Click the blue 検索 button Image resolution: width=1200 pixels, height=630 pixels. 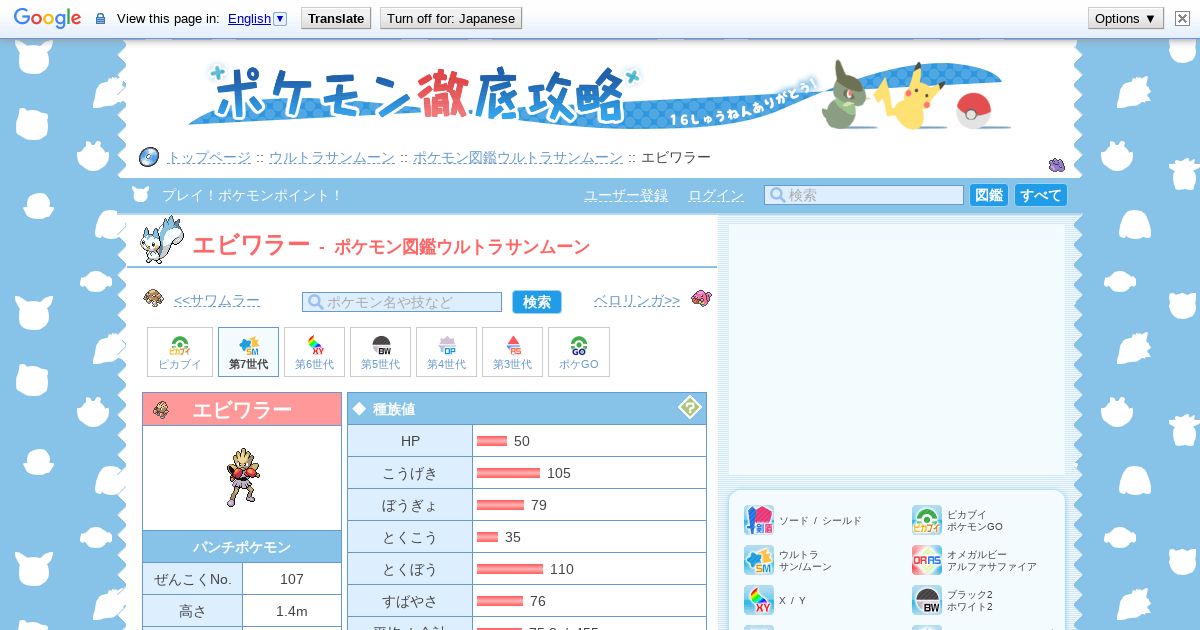(537, 302)
